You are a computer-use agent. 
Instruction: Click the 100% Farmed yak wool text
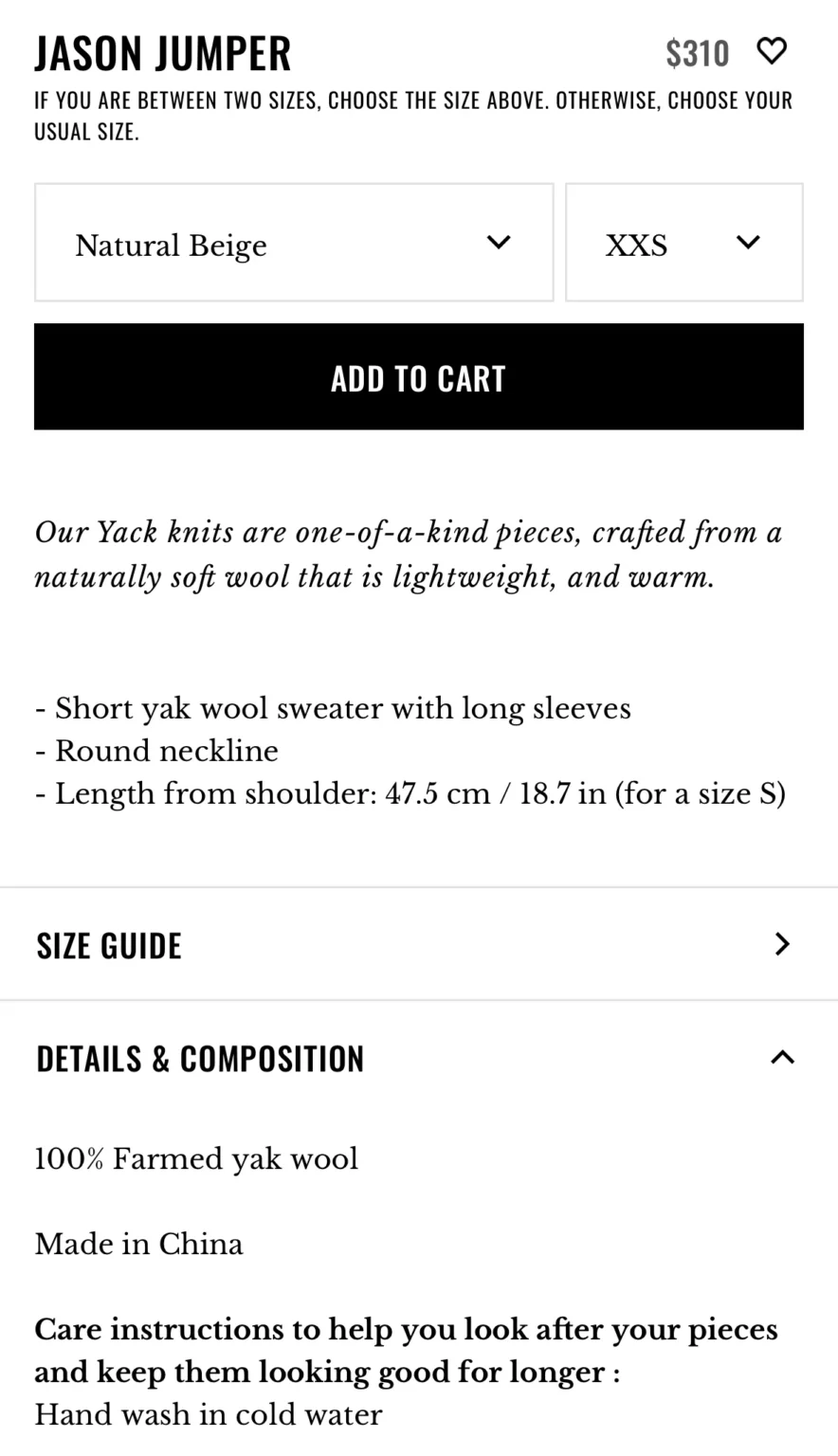pyautogui.click(x=196, y=1159)
